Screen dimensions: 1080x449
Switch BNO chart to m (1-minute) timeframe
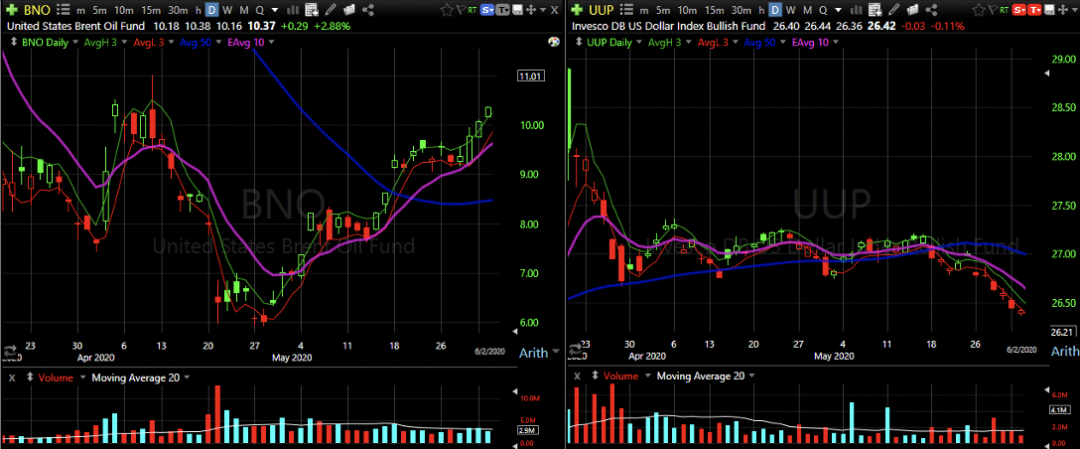[x=81, y=10]
